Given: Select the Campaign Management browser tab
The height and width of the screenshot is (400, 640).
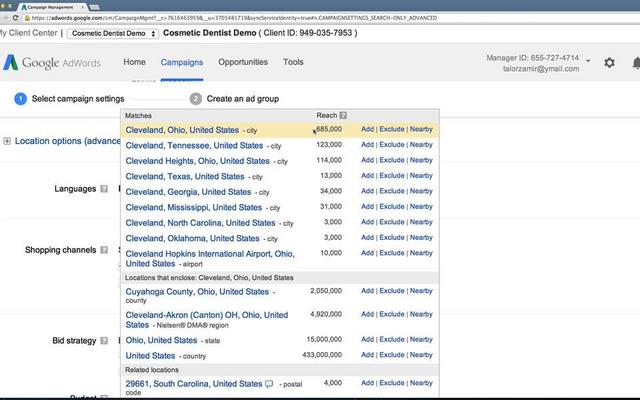Looking at the screenshot, I should point(52,7).
